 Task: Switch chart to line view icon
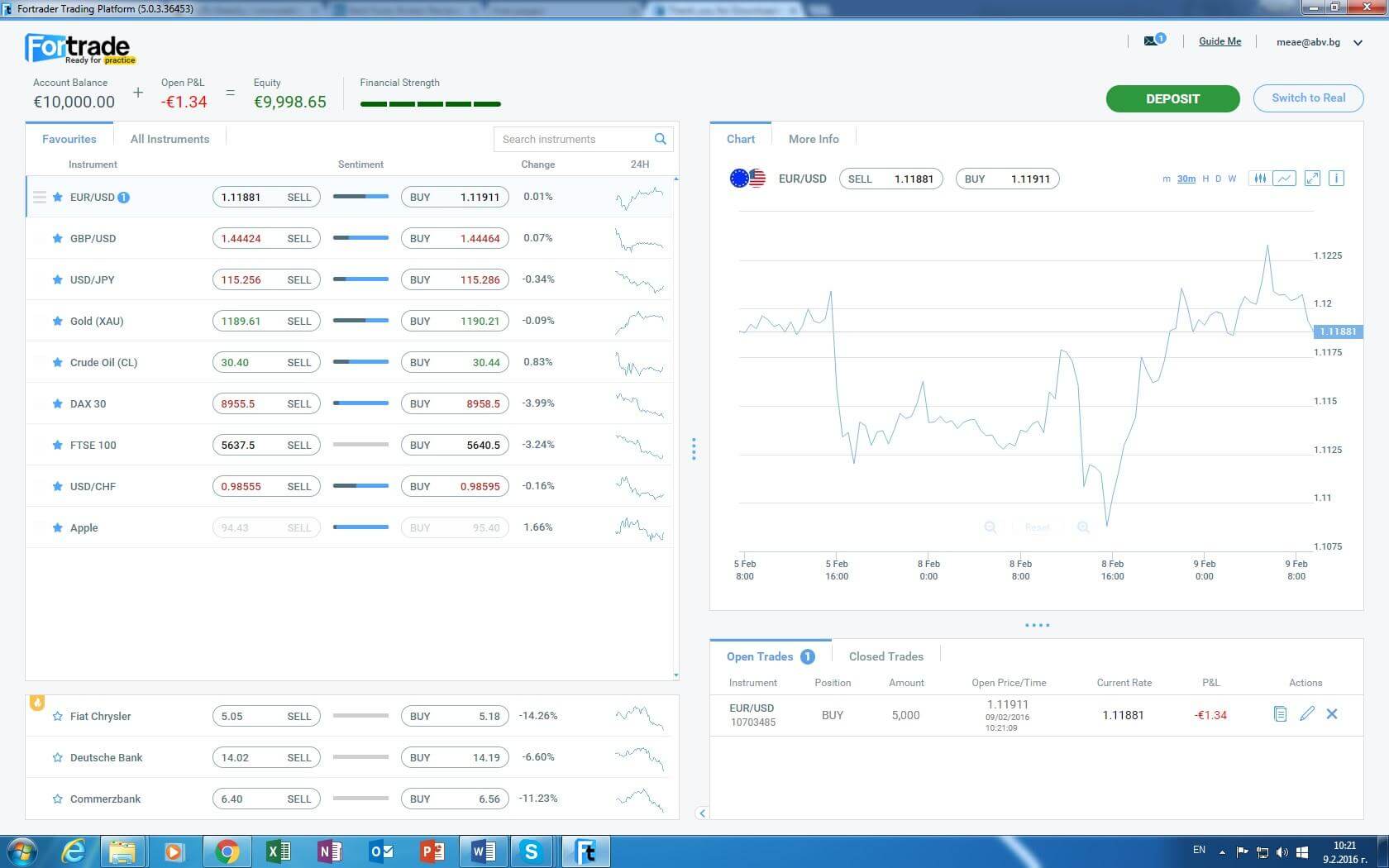coord(1284,179)
